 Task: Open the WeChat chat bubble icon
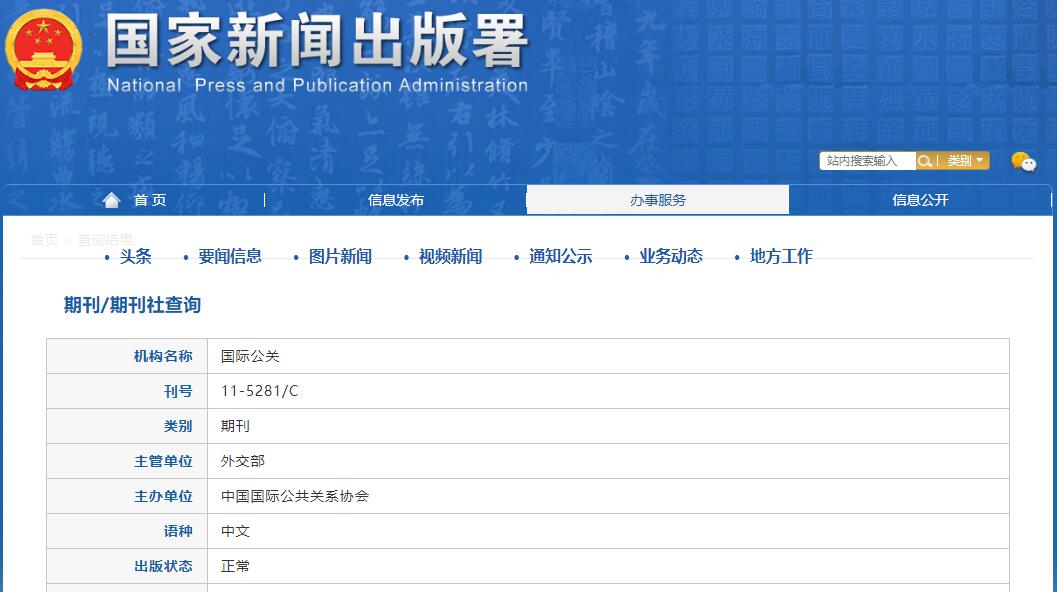[x=1023, y=162]
